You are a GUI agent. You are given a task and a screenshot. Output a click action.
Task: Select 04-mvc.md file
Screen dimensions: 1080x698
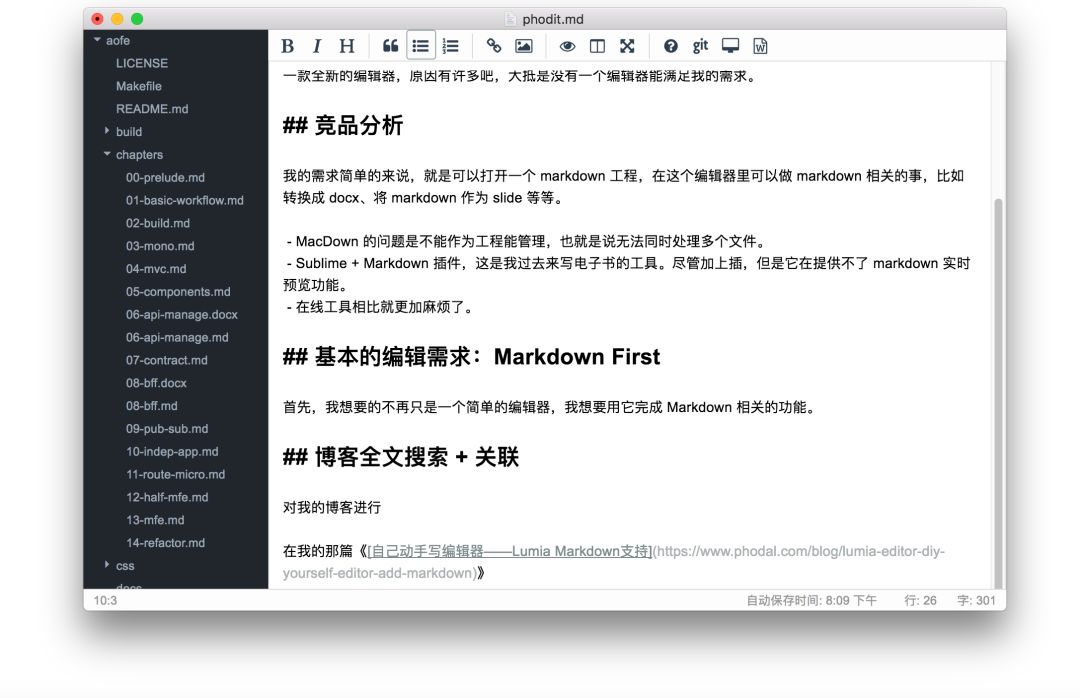pos(156,268)
